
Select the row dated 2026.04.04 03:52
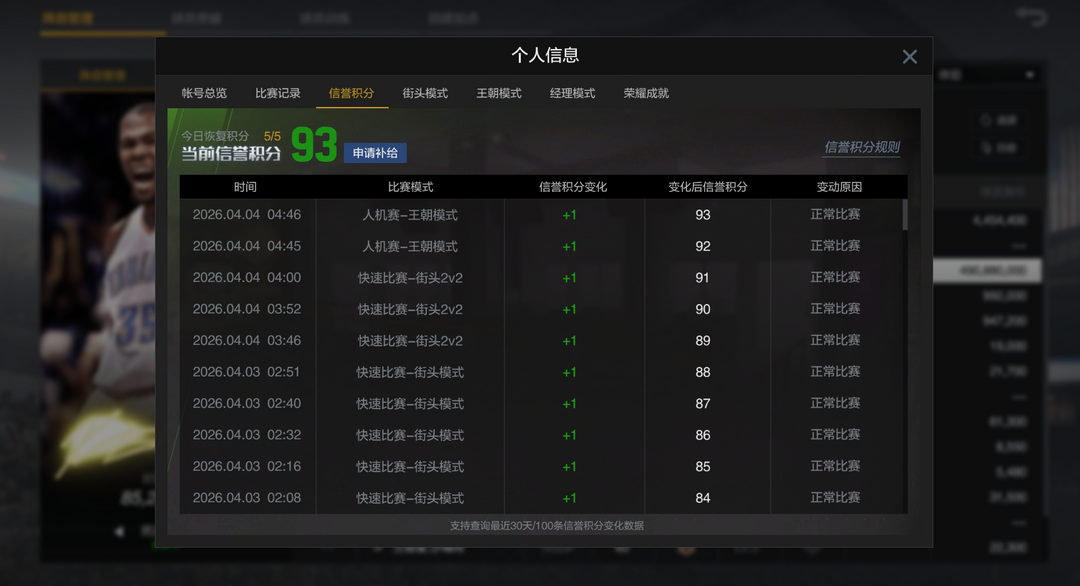click(541, 309)
